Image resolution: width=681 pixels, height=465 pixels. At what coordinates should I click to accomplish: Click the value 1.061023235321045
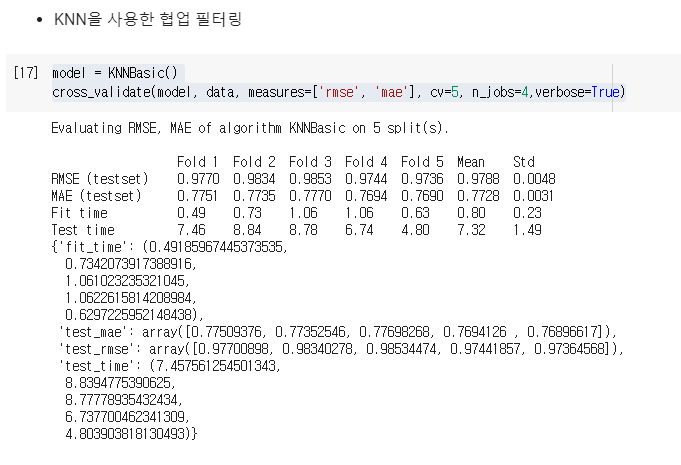[x=127, y=281]
